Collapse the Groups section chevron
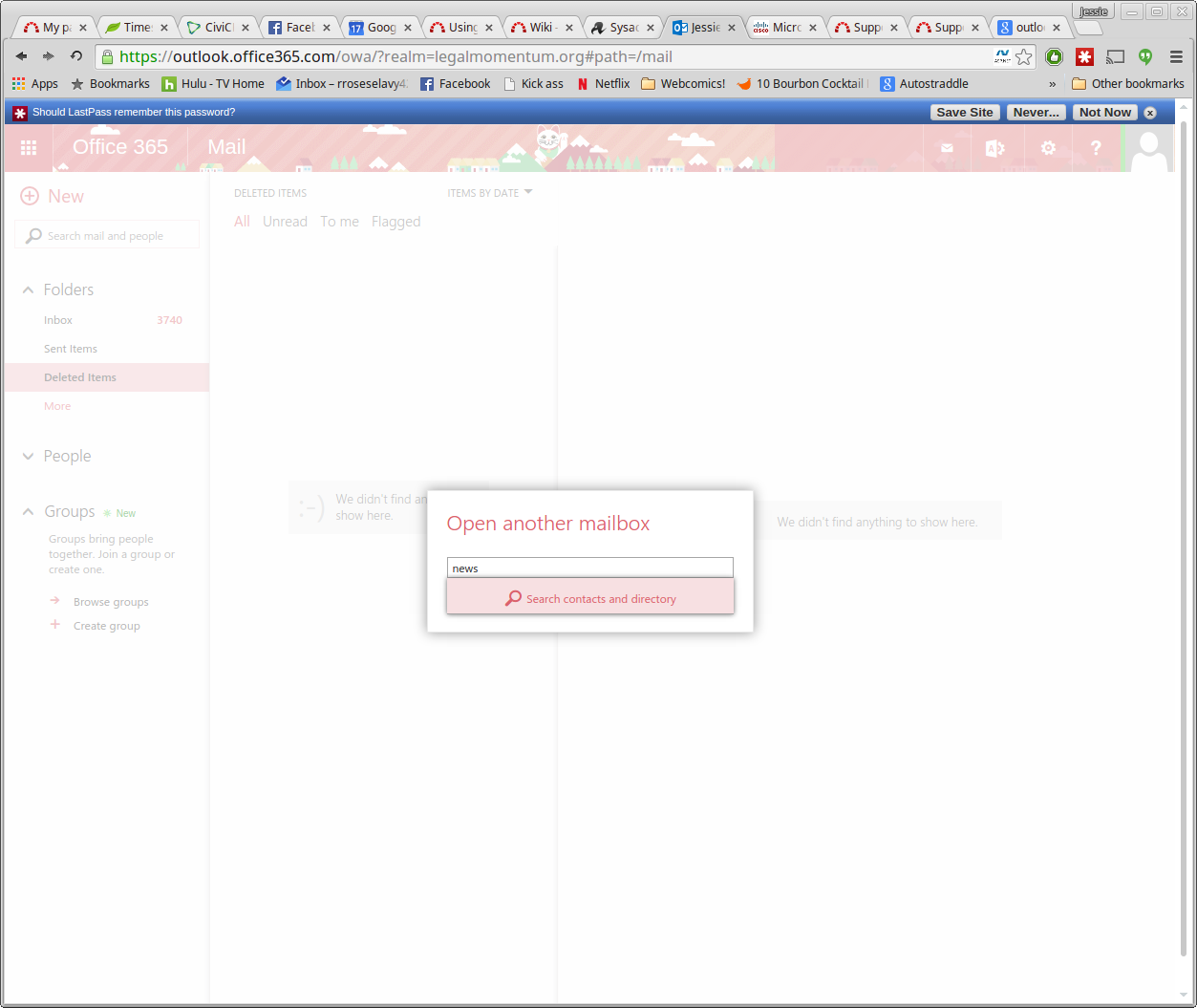 [28, 512]
